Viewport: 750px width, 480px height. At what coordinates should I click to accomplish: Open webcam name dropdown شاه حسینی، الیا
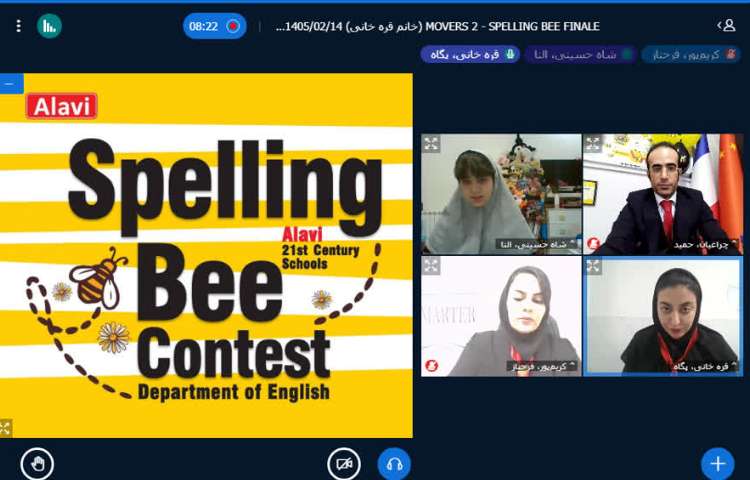(x=537, y=244)
